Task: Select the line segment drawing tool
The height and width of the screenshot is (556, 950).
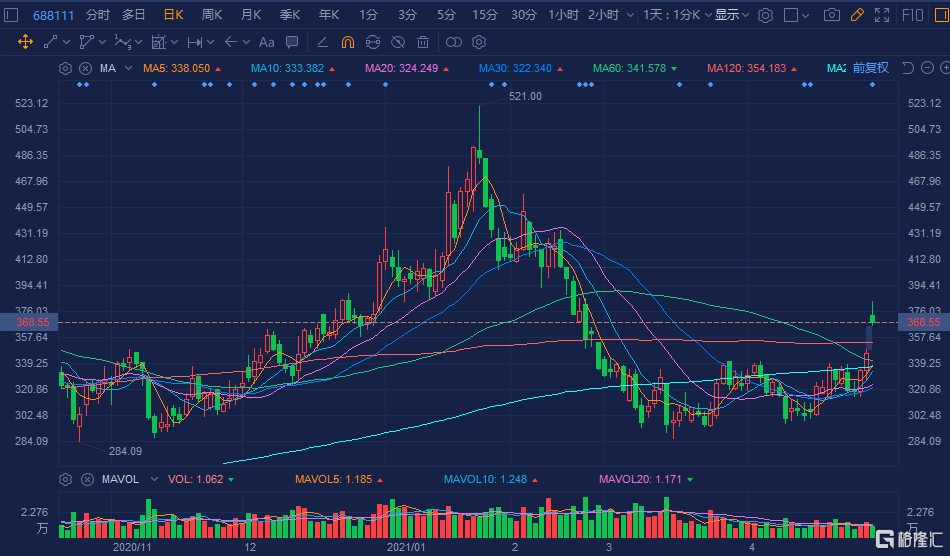Action: 50,42
